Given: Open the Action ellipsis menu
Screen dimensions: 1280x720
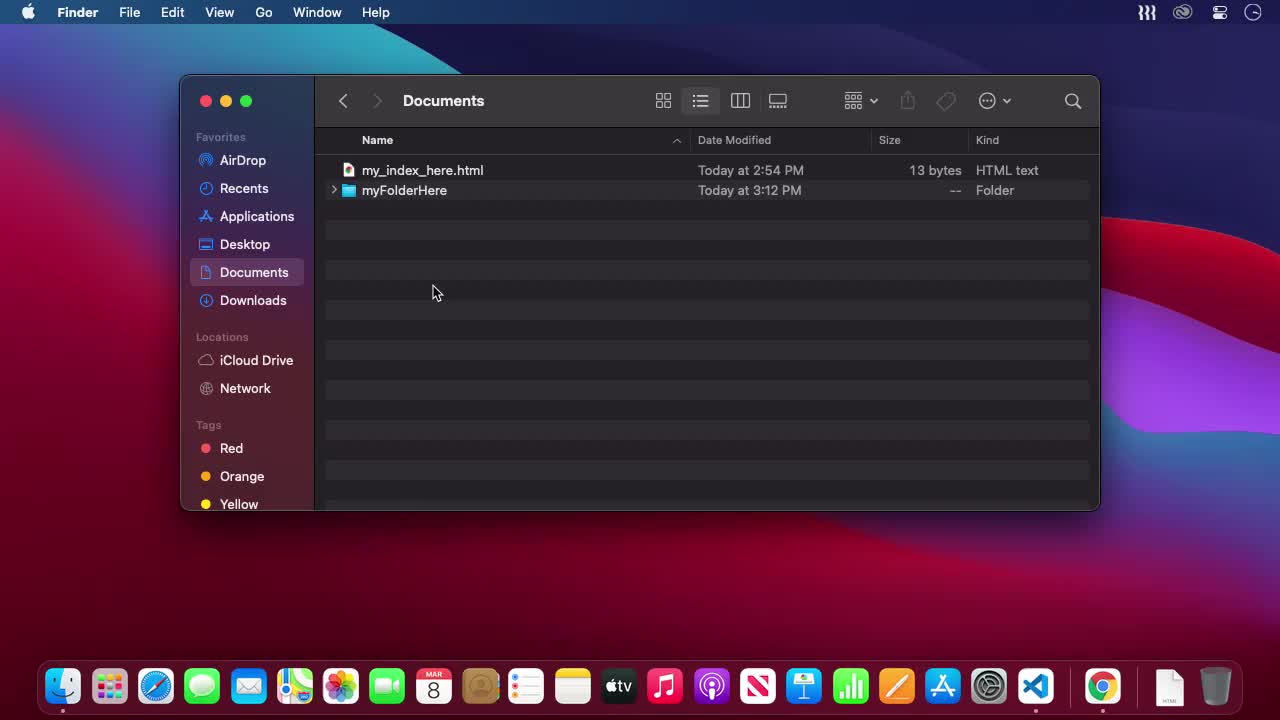Looking at the screenshot, I should [x=994, y=101].
